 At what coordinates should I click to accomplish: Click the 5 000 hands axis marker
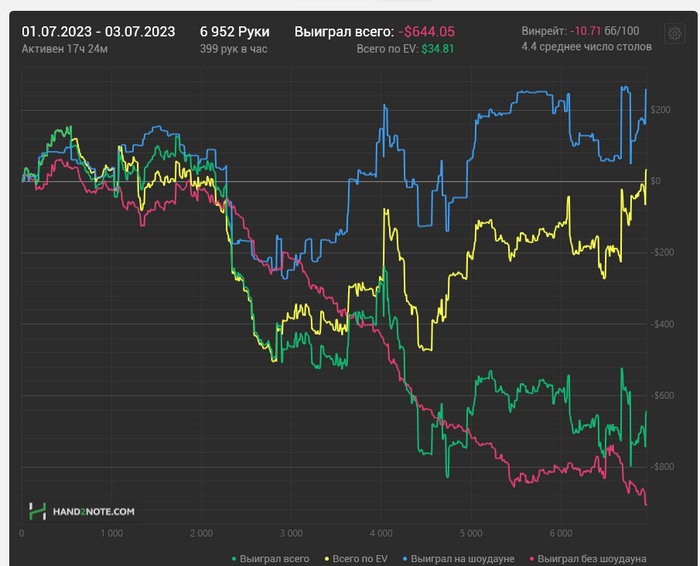[x=471, y=533]
